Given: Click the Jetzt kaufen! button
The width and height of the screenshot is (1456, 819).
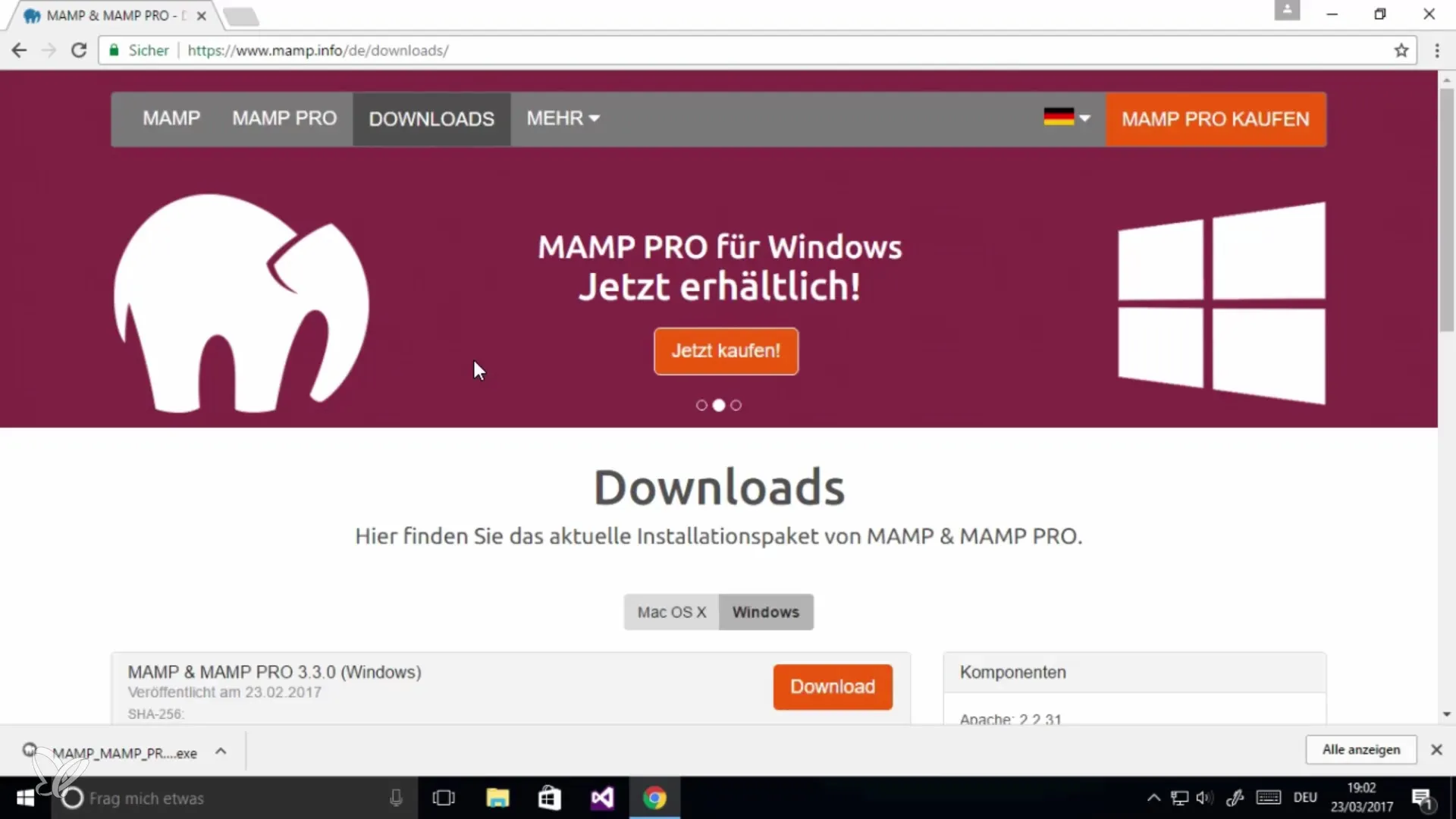Looking at the screenshot, I should pos(726,351).
